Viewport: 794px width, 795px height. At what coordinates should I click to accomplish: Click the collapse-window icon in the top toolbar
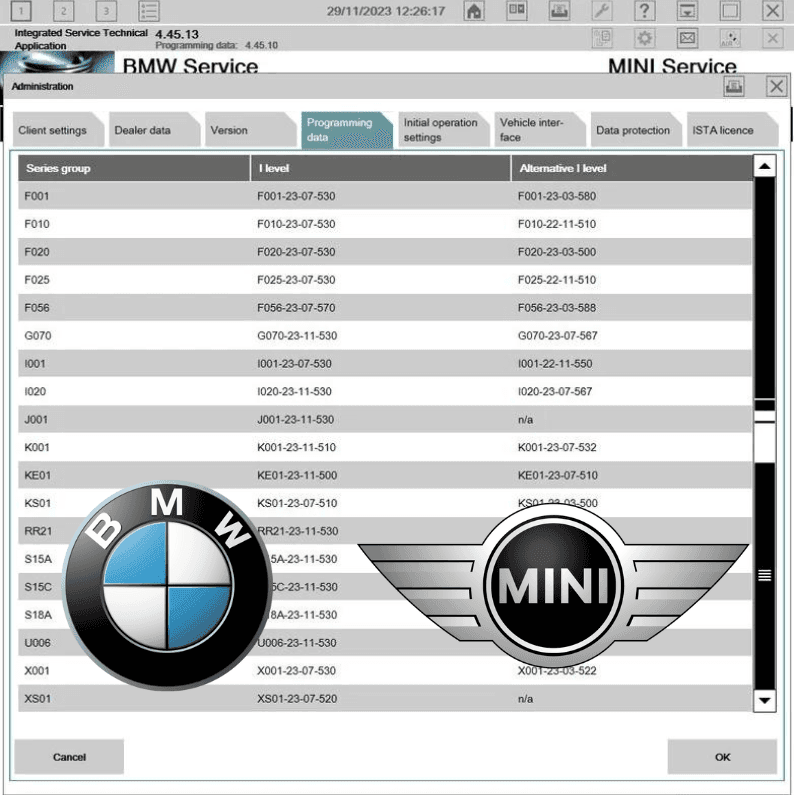pyautogui.click(x=687, y=11)
